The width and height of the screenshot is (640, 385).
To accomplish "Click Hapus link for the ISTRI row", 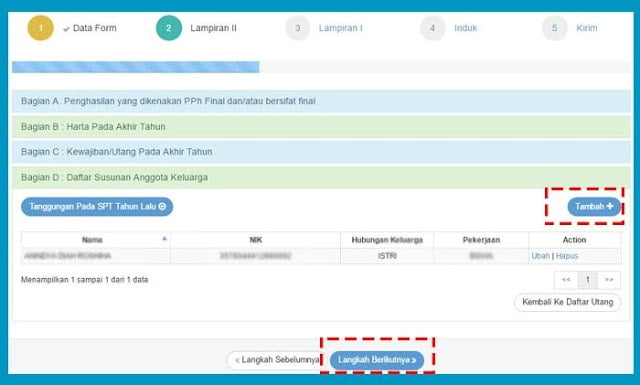I will tap(567, 256).
